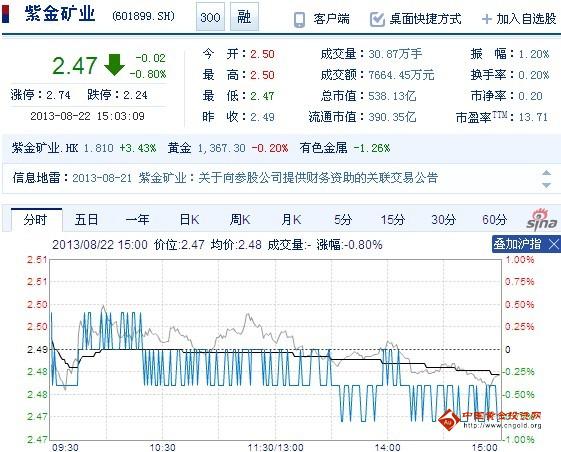Click the 300 index badge

[x=210, y=16]
